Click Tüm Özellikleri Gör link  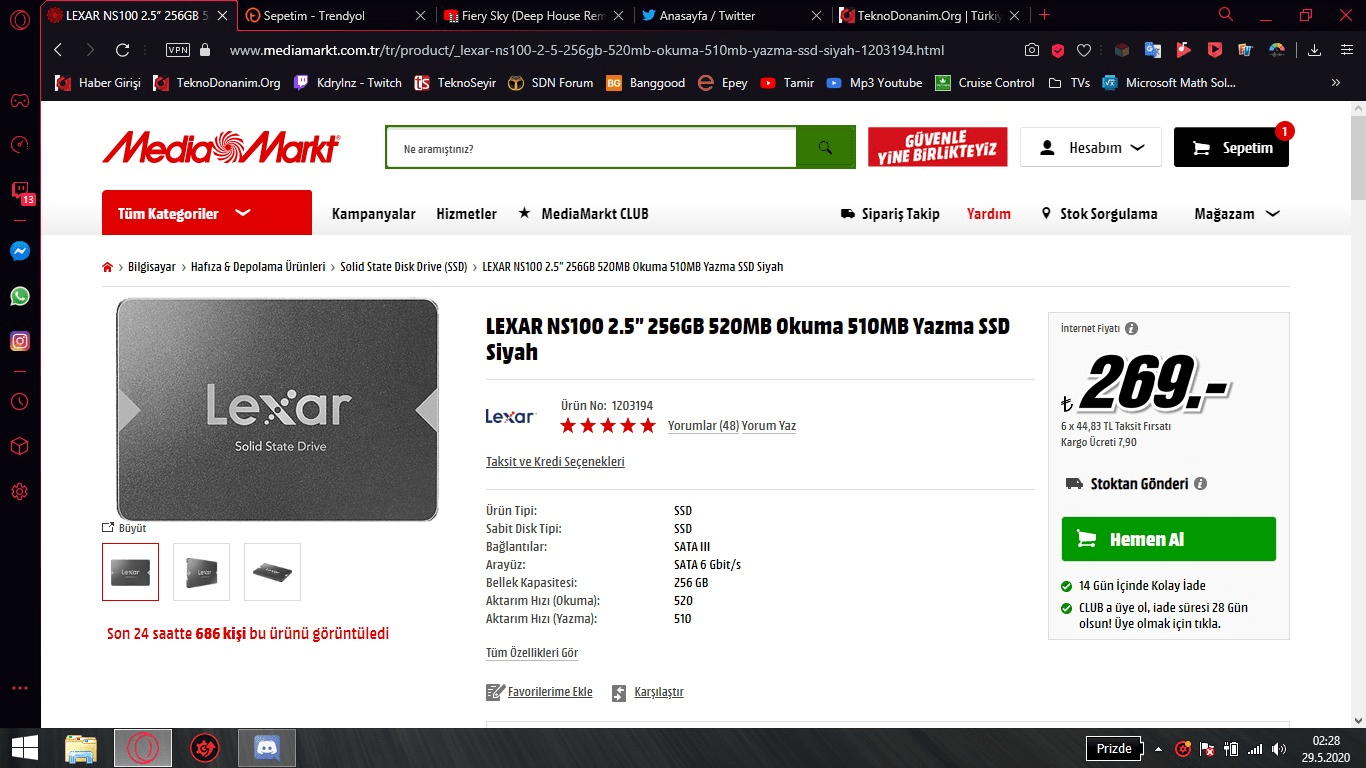[532, 653]
